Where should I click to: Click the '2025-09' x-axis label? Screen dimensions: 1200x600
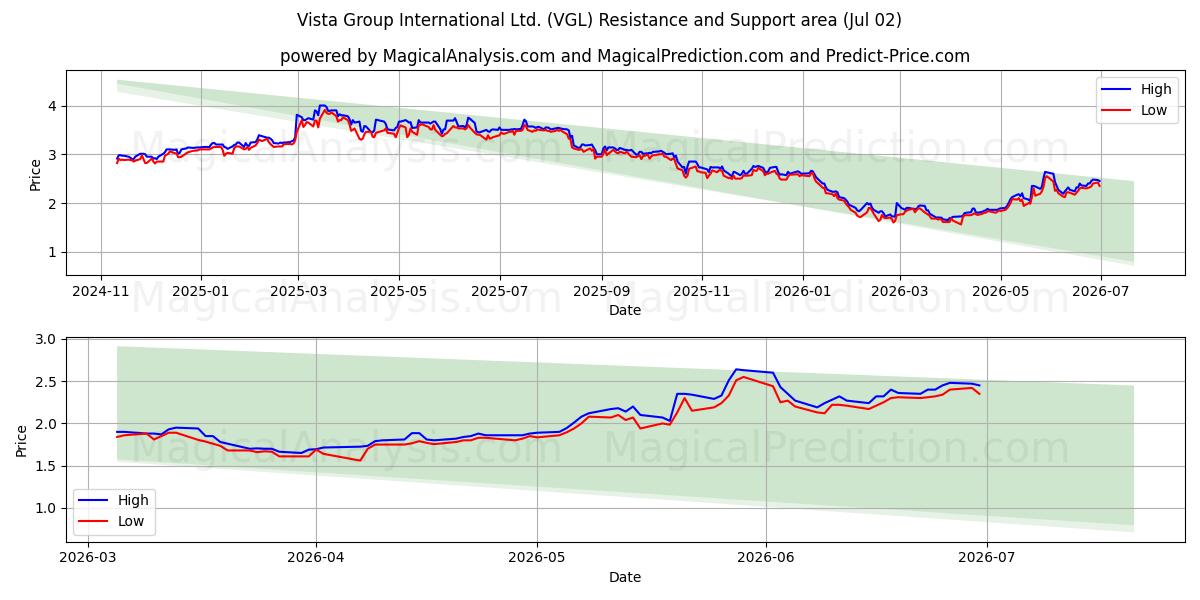pyautogui.click(x=601, y=292)
